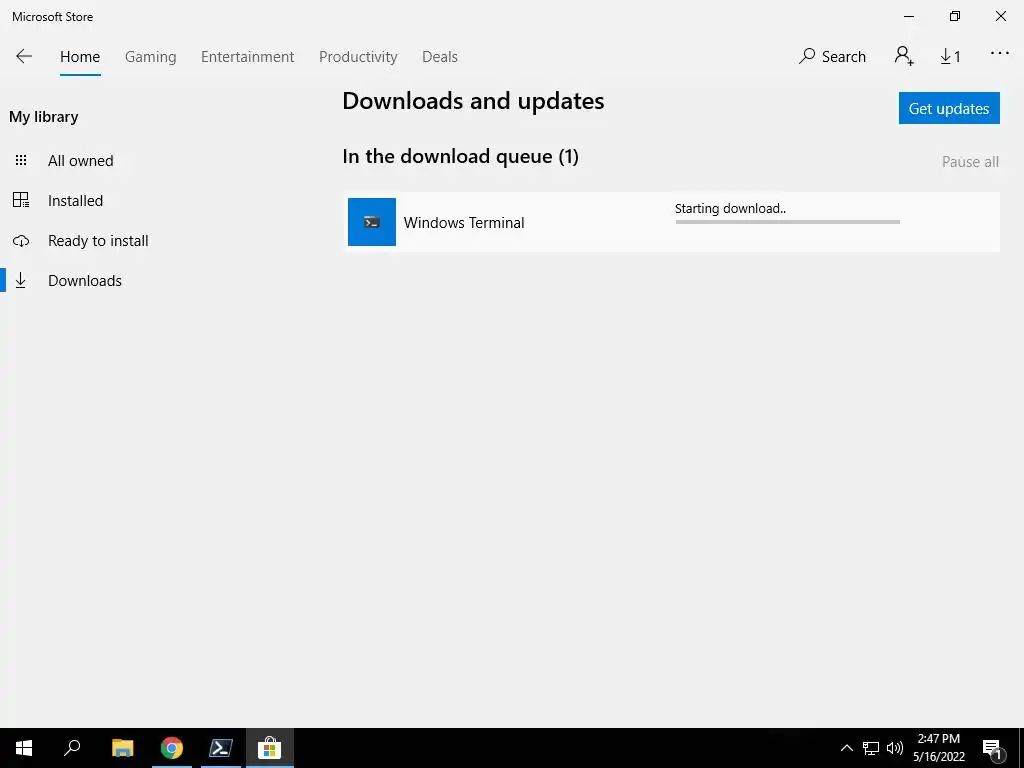The height and width of the screenshot is (768, 1024).
Task: Open the taskbar clock and date
Action: pyautogui.click(x=938, y=748)
